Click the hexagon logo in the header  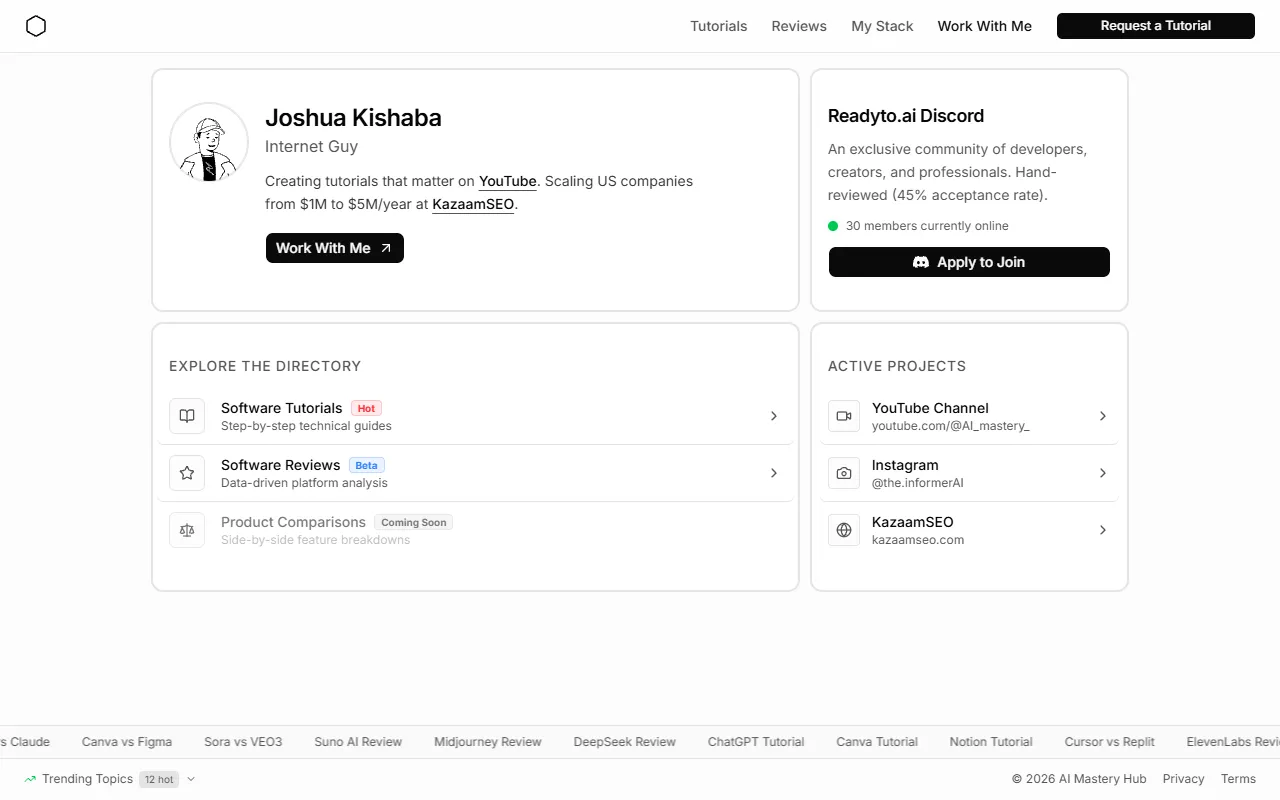click(36, 26)
